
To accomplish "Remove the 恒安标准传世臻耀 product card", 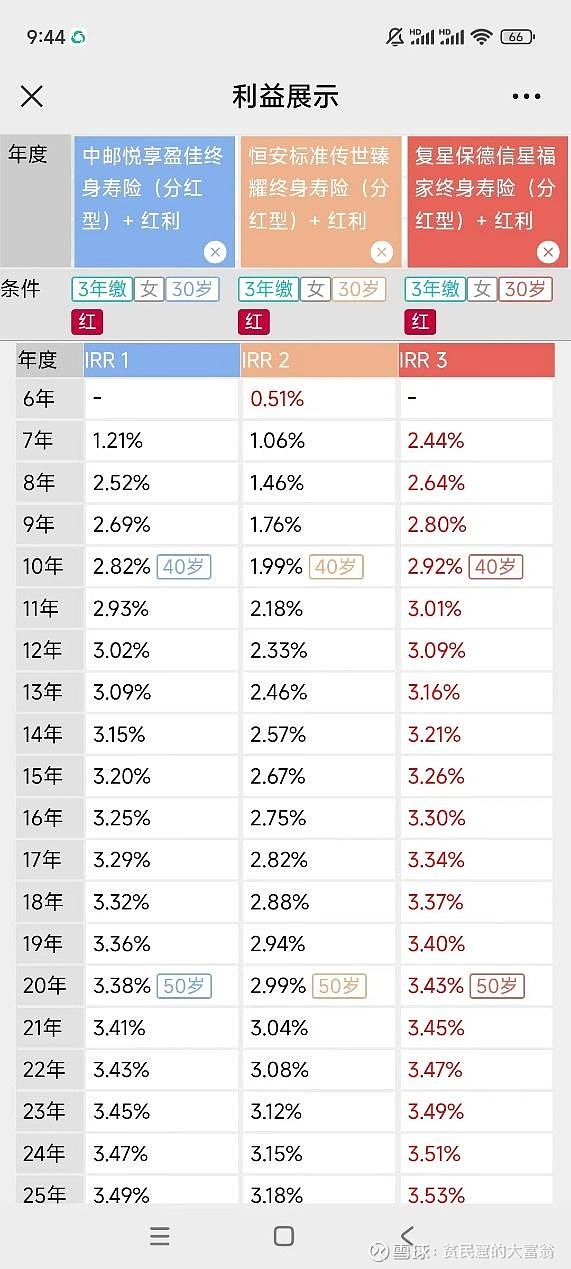I will tap(381, 252).
